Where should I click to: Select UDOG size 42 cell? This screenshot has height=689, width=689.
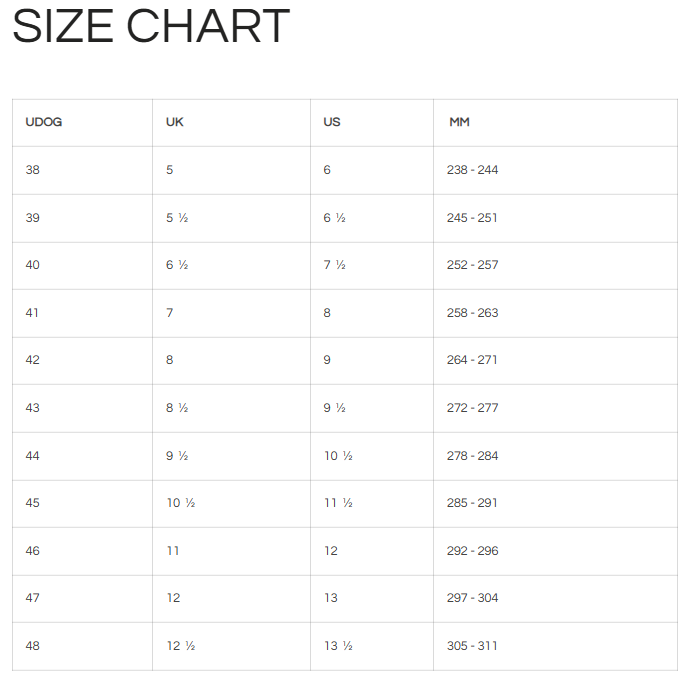pos(33,360)
